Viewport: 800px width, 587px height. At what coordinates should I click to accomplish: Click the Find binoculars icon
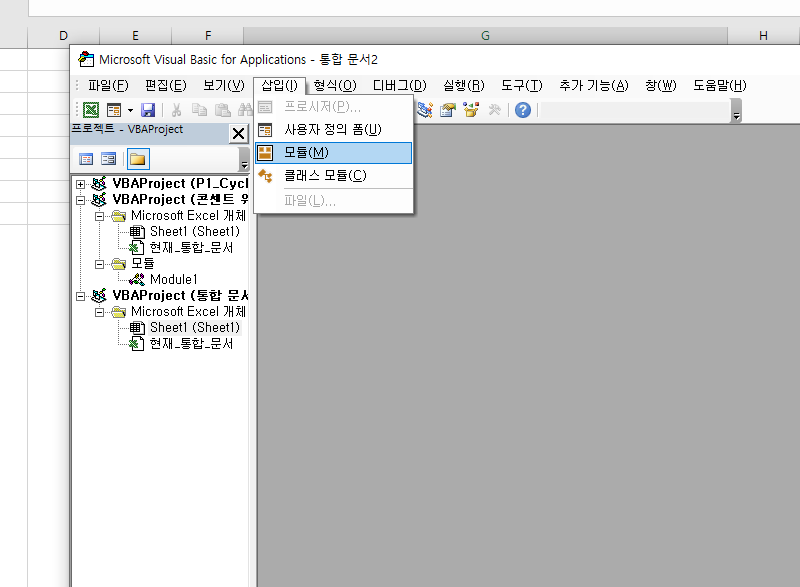245,110
